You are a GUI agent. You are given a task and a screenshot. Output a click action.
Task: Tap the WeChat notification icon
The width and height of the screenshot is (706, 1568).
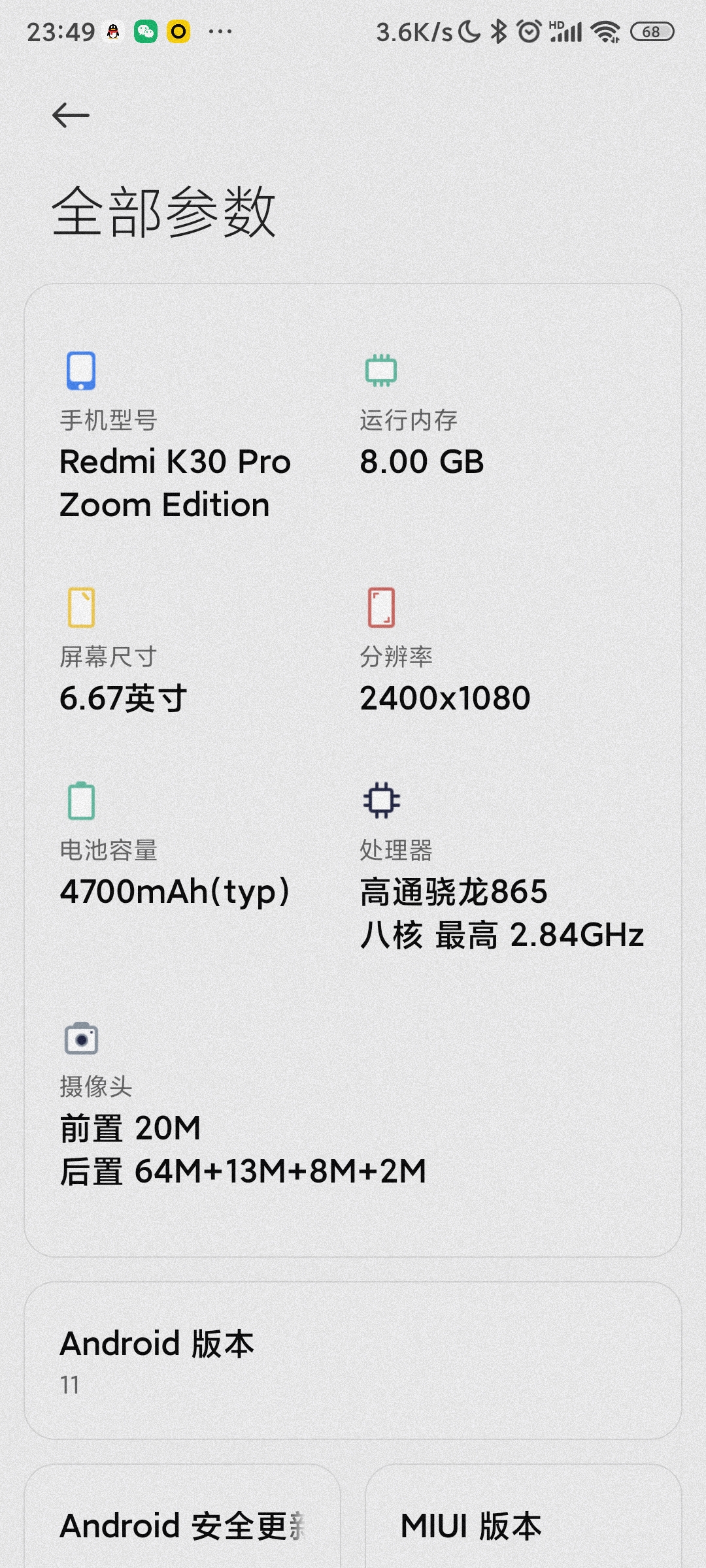(x=146, y=31)
